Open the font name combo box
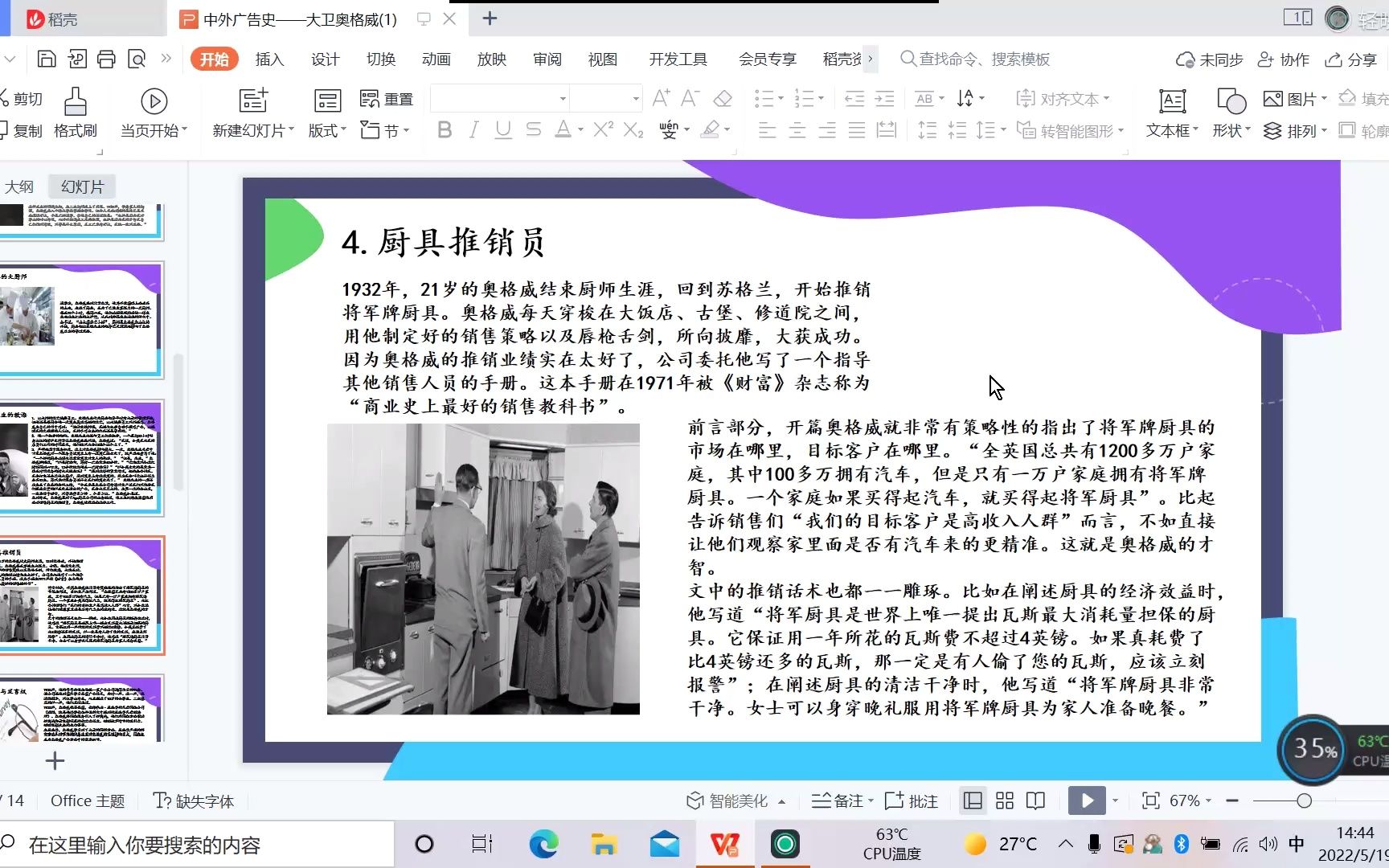The width and height of the screenshot is (1389, 868). (500, 99)
